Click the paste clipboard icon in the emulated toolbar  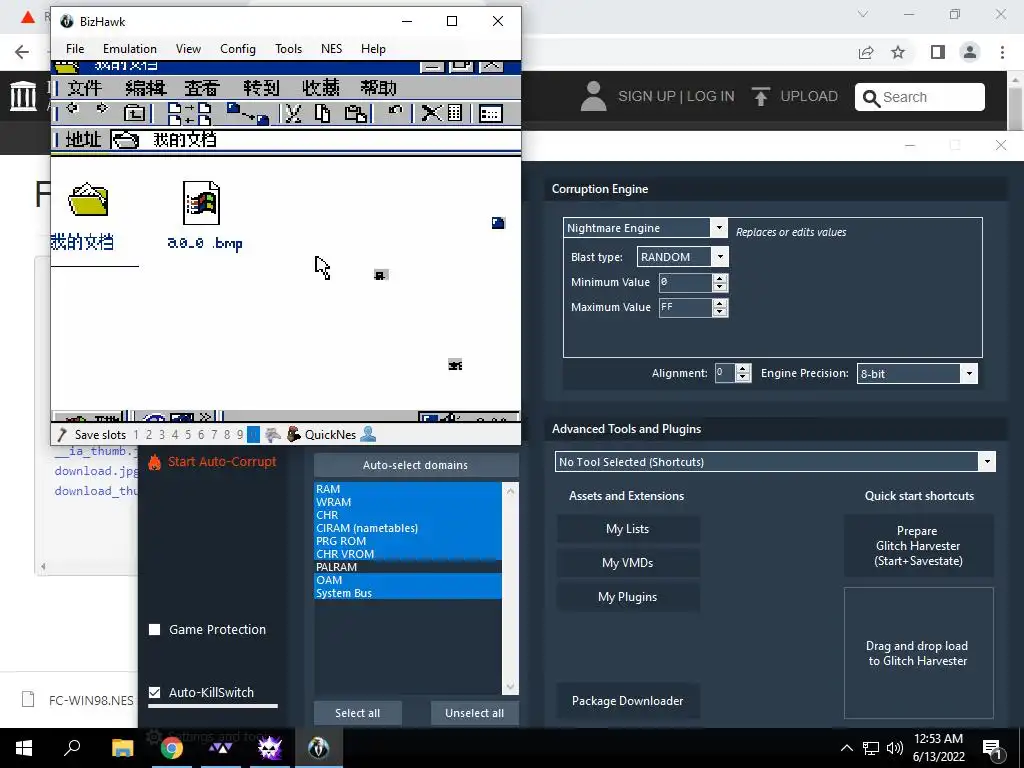tap(355, 114)
